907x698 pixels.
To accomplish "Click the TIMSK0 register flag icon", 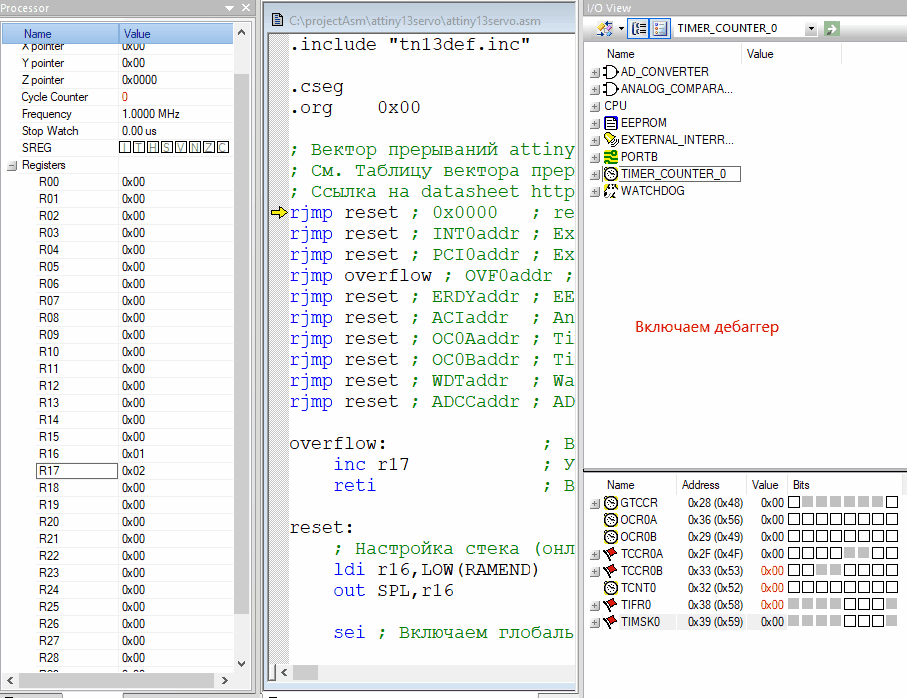I will 610,622.
